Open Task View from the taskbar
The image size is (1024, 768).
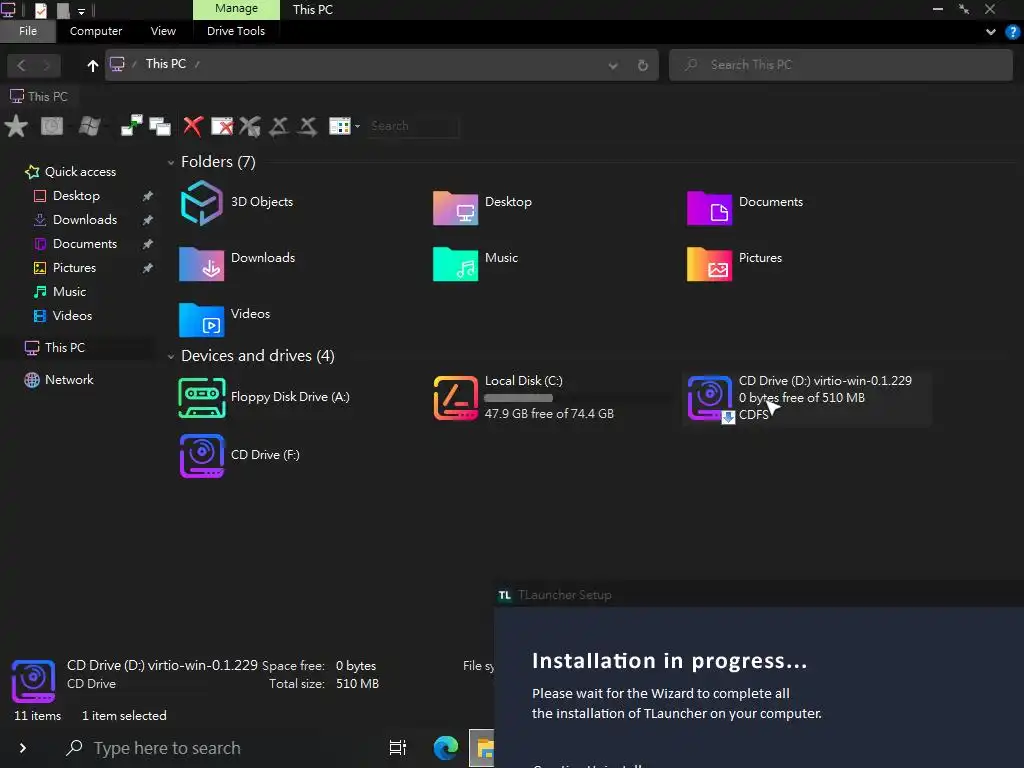coord(398,748)
